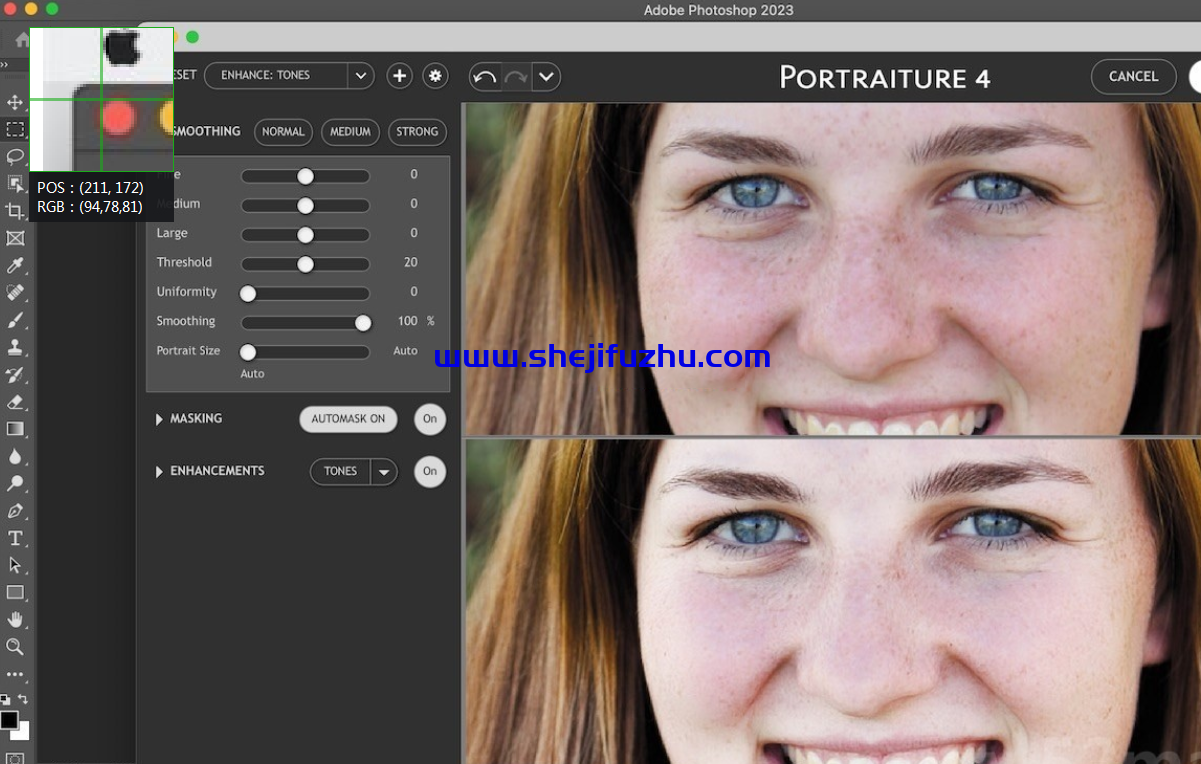Image resolution: width=1201 pixels, height=764 pixels.
Task: Select the Move tool
Action: (15, 102)
